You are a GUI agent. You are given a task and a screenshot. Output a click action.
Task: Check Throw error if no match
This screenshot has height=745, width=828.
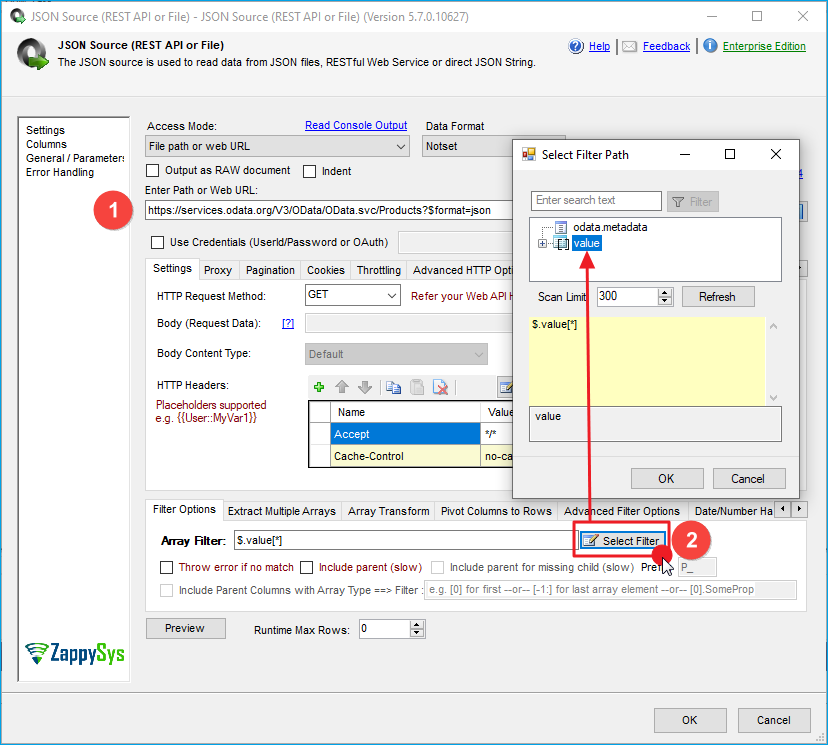click(x=167, y=567)
